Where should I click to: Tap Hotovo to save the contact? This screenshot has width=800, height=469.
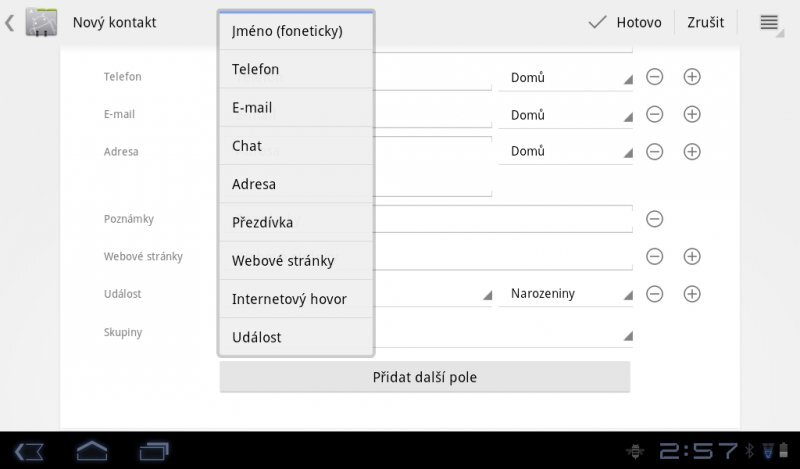626,22
